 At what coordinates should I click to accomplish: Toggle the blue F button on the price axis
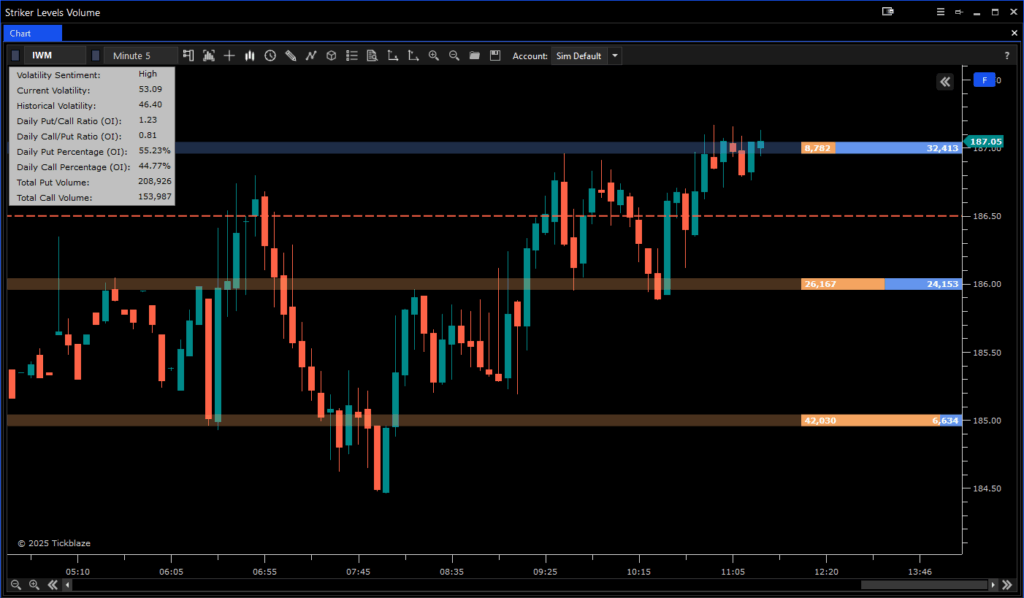(x=984, y=80)
